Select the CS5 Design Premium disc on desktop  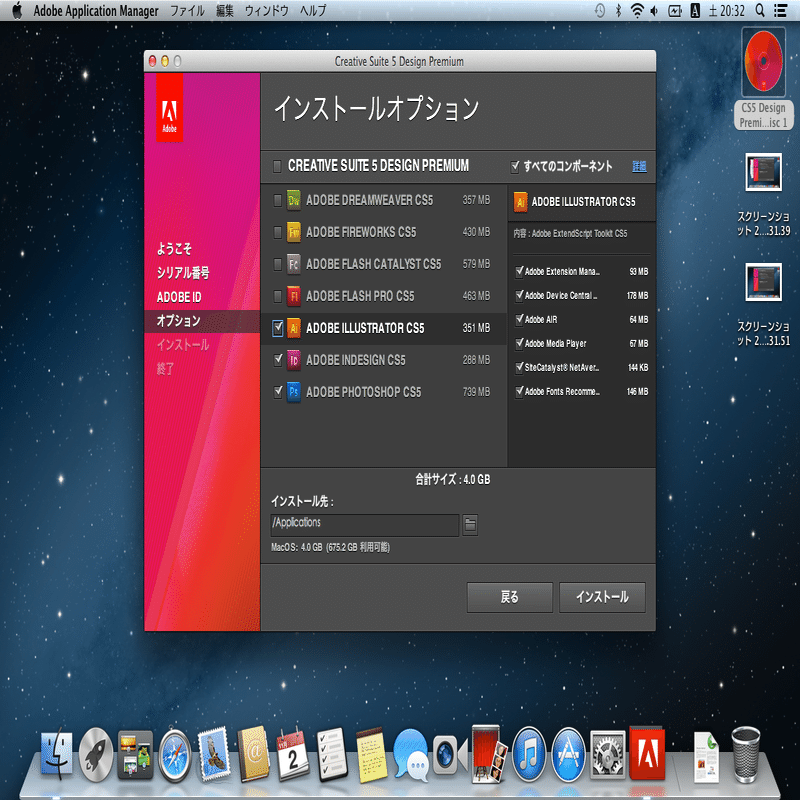(763, 78)
